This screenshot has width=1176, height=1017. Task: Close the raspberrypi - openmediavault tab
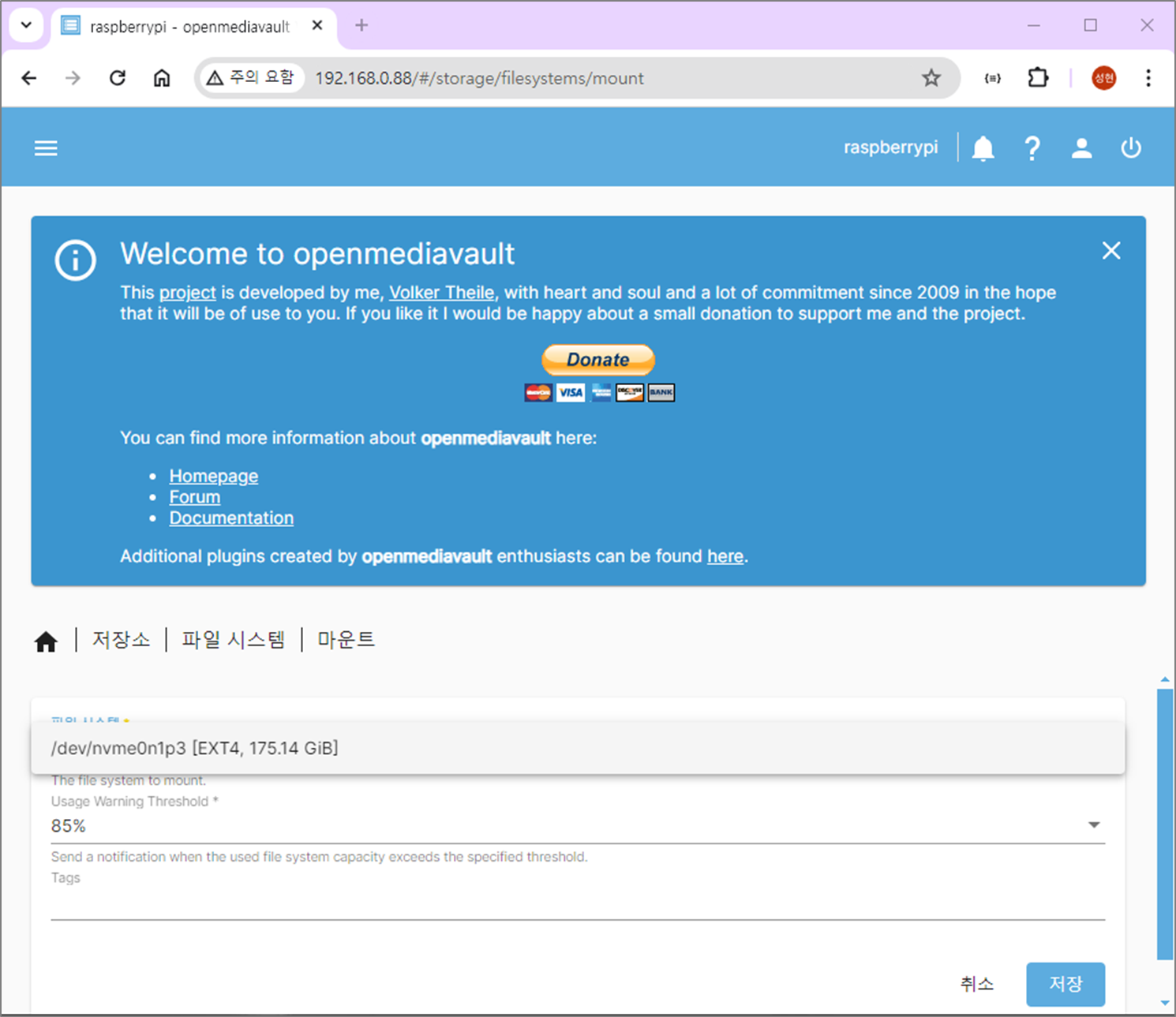[x=317, y=25]
